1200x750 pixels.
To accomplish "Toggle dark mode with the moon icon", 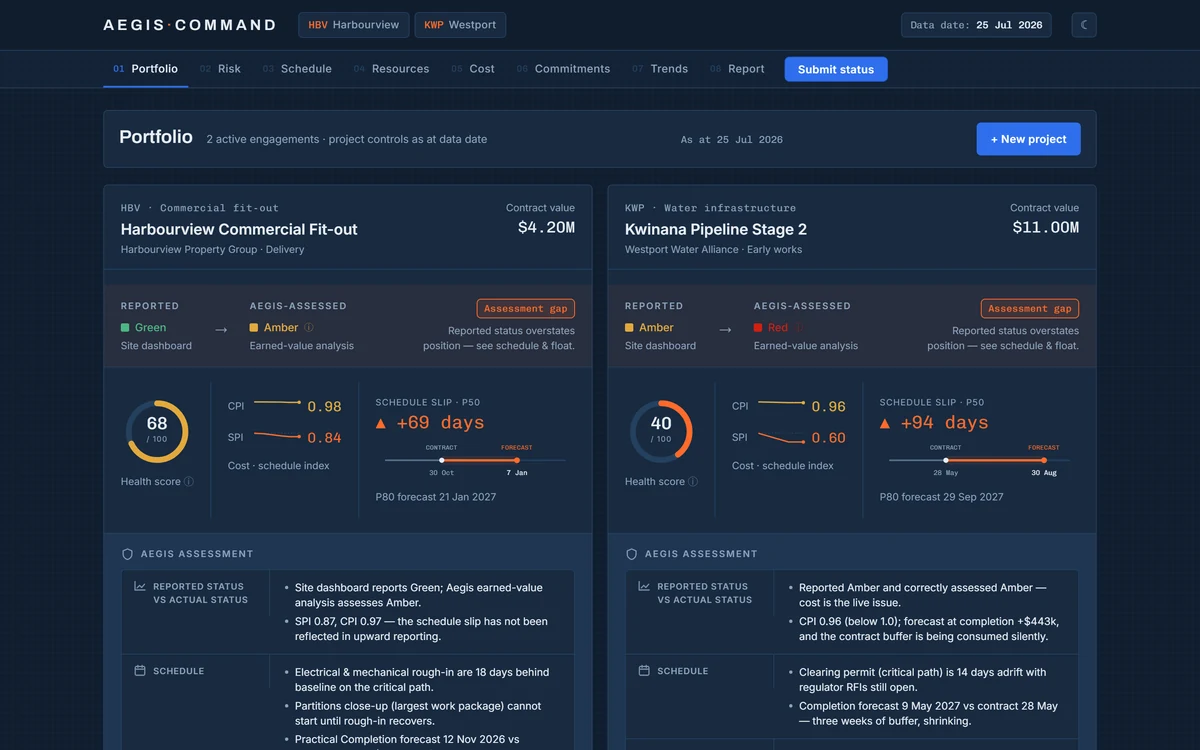I will (x=1084, y=25).
